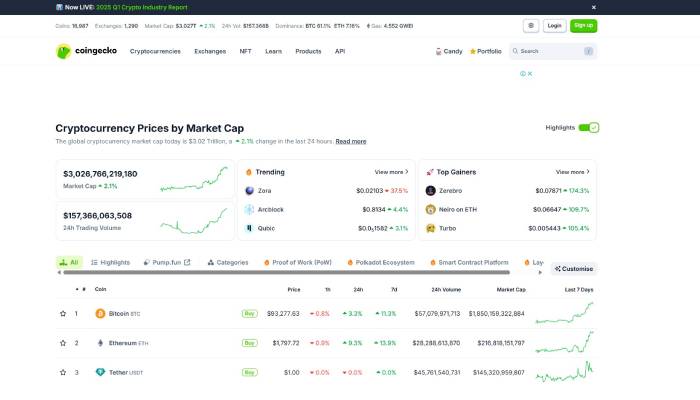The width and height of the screenshot is (700, 400).
Task: Favorite Ethereum with star icon
Action: 63,343
